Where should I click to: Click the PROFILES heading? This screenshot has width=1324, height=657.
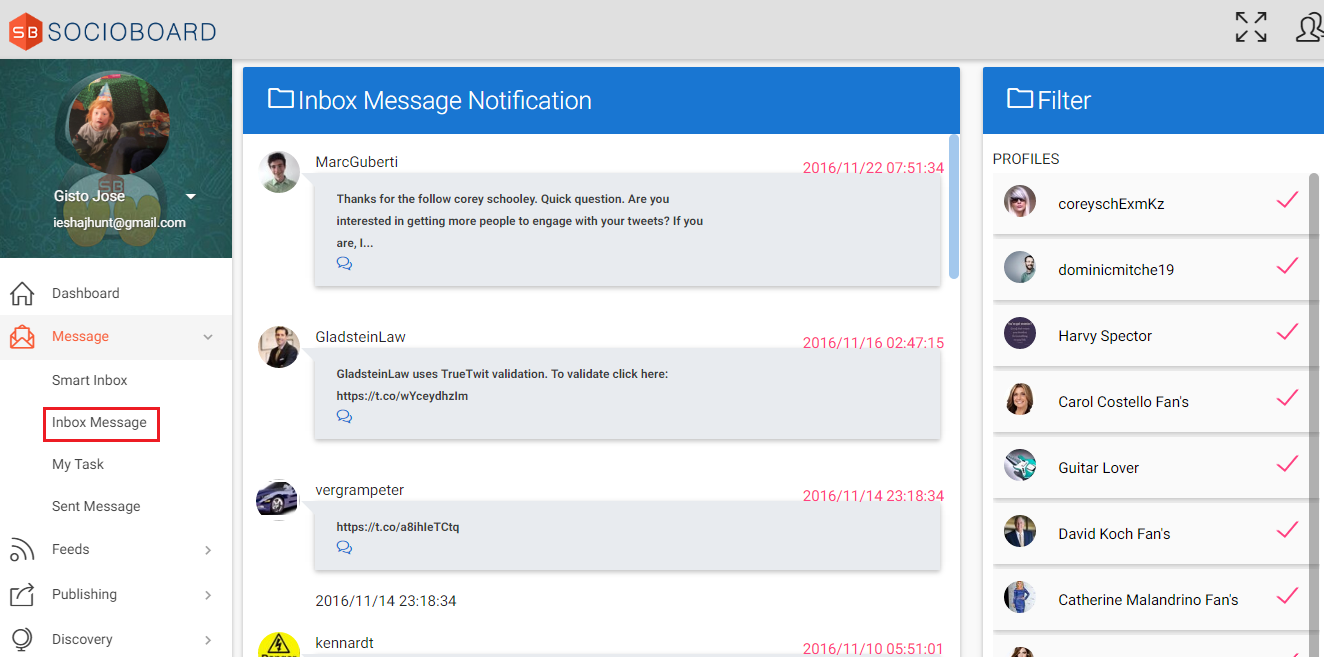[x=1026, y=159]
